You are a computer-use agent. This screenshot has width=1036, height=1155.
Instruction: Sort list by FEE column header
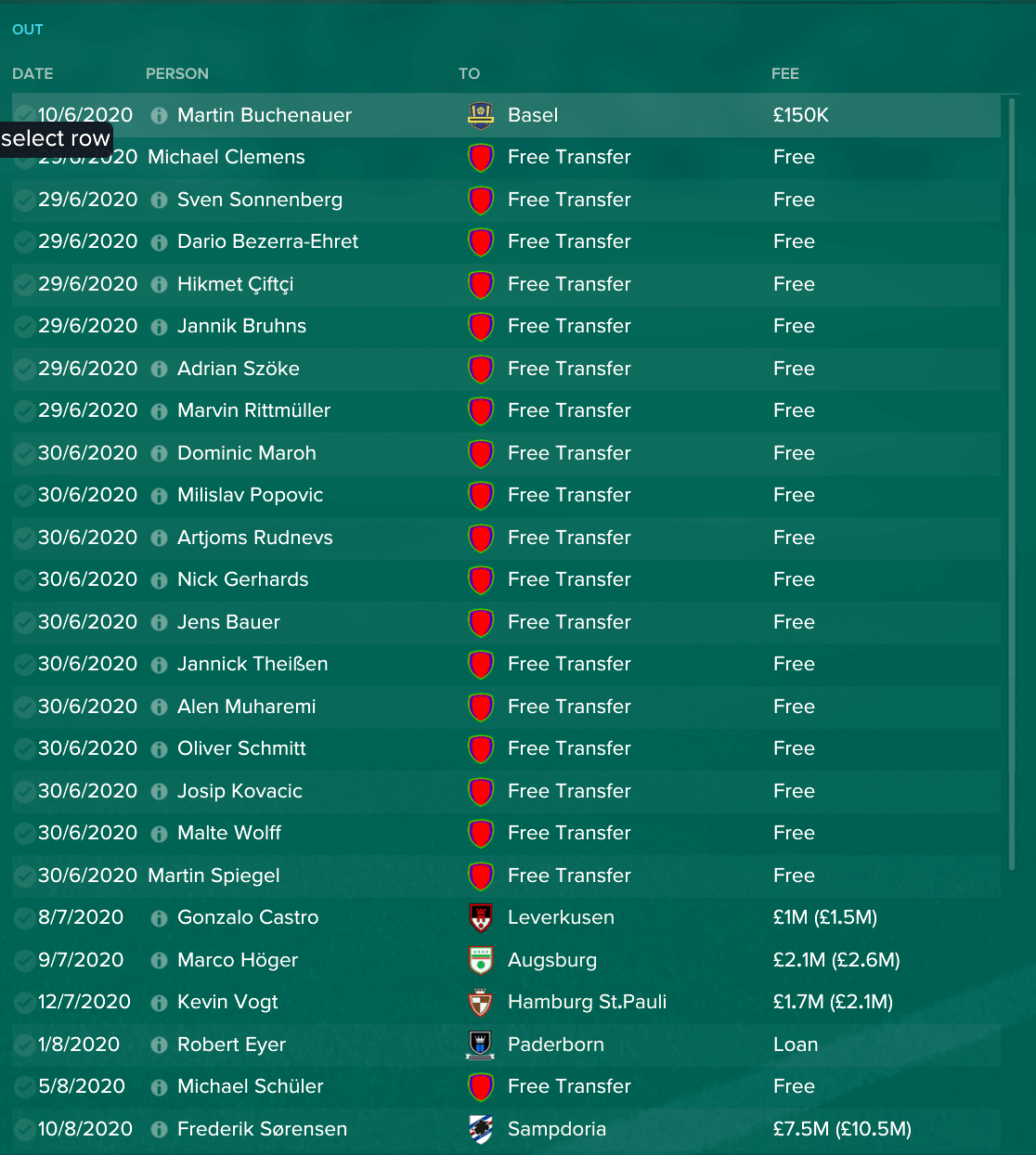coord(785,73)
